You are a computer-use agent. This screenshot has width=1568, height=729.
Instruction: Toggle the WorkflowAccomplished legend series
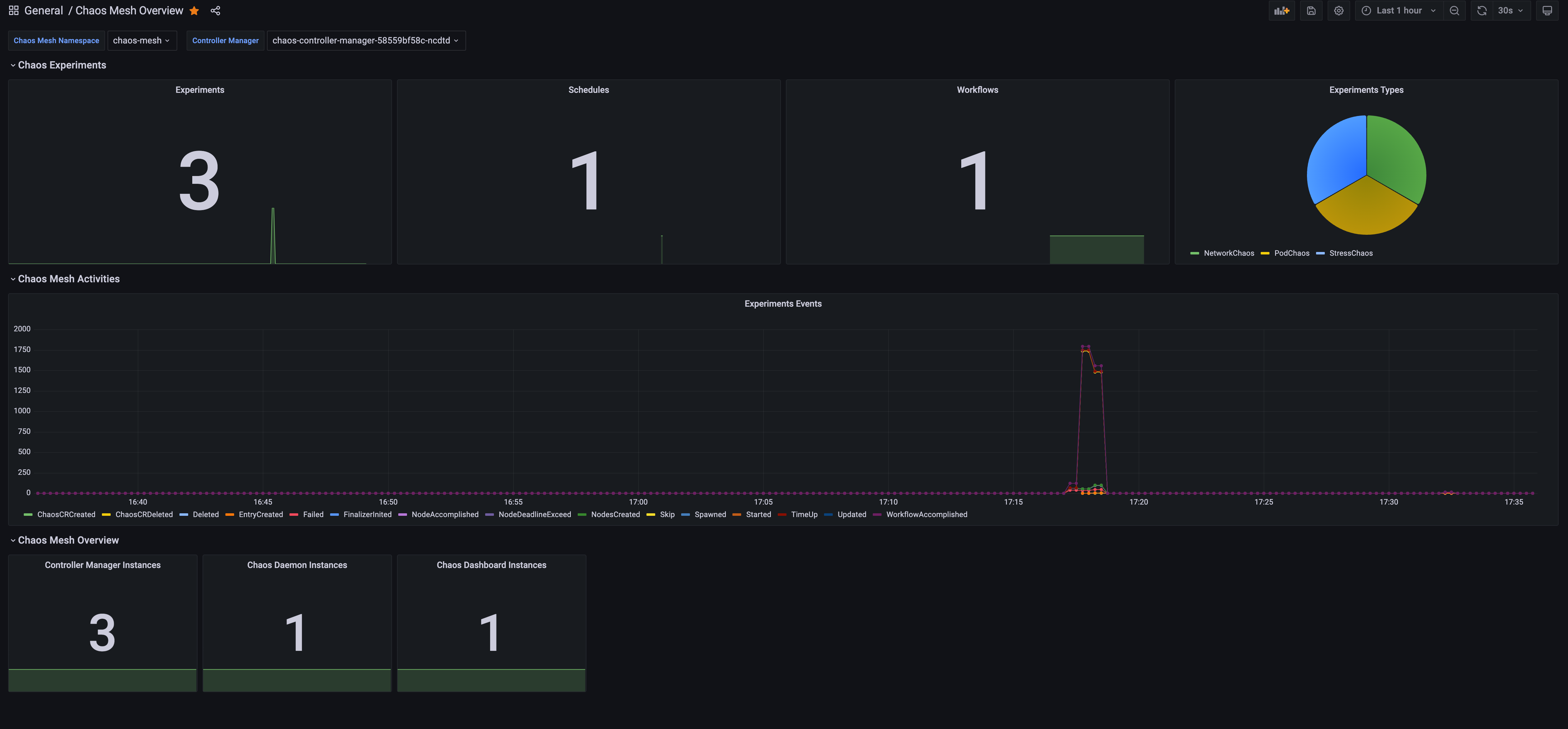tap(926, 514)
